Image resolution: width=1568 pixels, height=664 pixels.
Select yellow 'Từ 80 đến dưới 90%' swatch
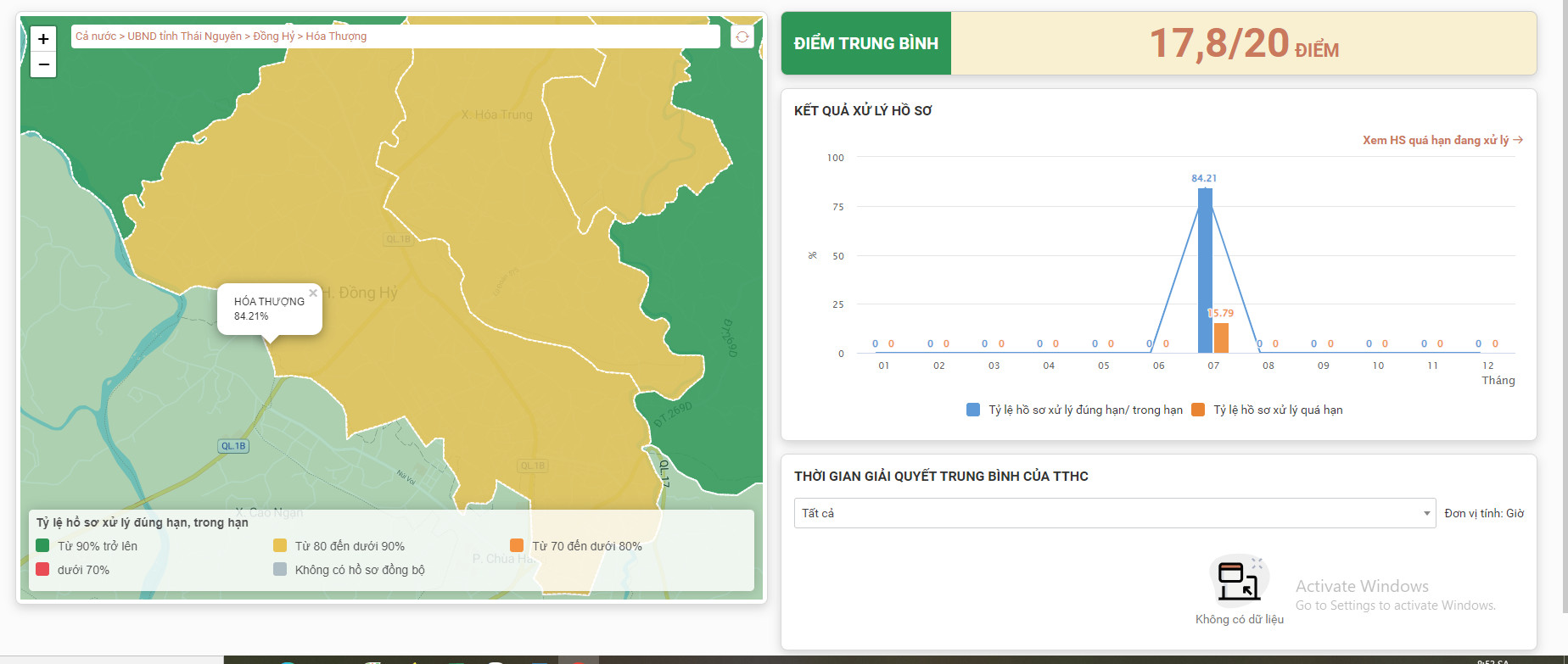tap(280, 545)
